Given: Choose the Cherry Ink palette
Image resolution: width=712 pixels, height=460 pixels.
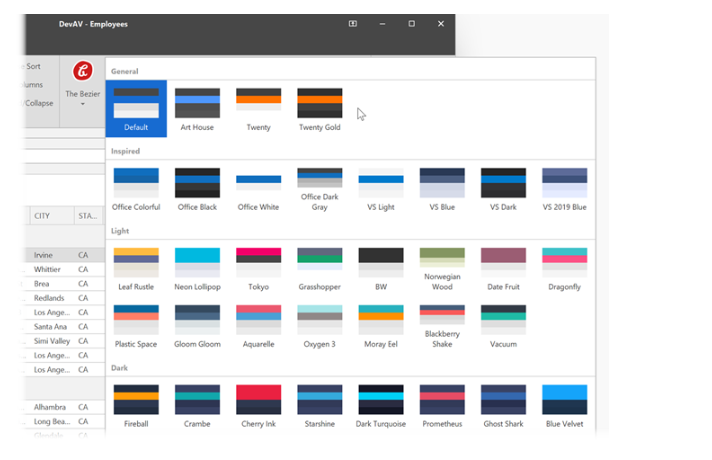Looking at the screenshot, I should click(258, 406).
